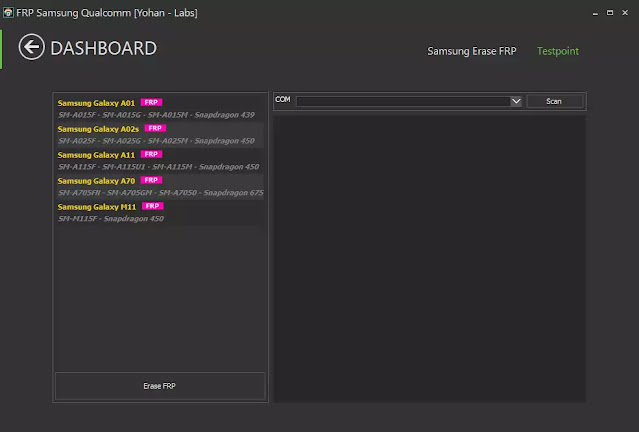Click the SM-A115F Snapdragon 450 model line

coord(158,167)
